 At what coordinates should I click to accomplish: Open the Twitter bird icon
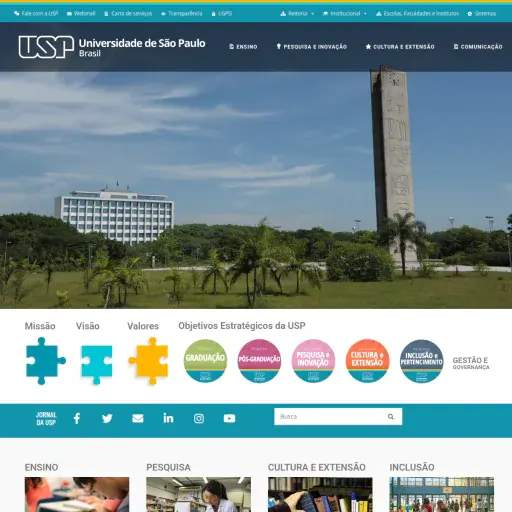pyautogui.click(x=107, y=418)
